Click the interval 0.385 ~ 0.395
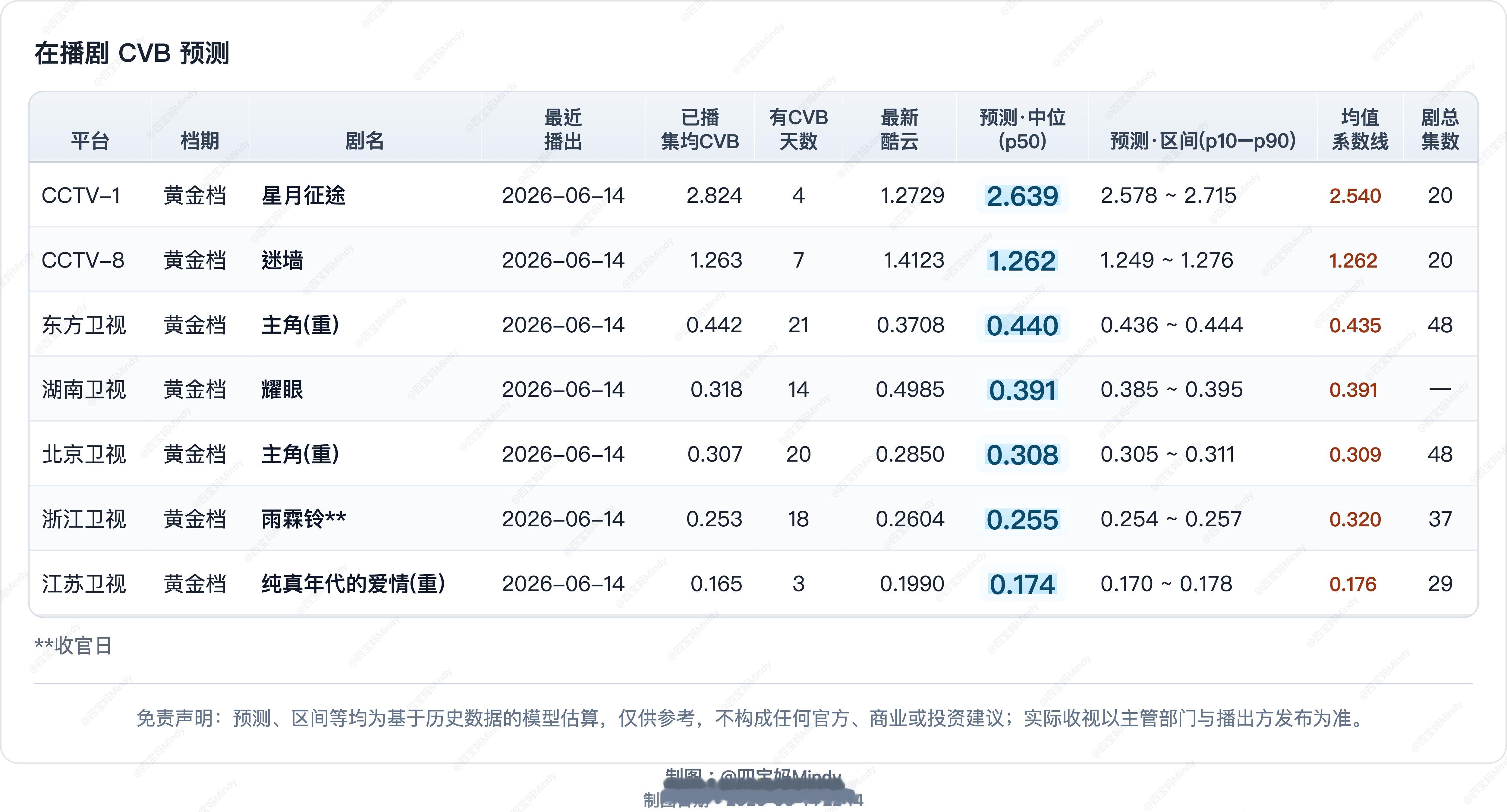 click(x=1171, y=390)
